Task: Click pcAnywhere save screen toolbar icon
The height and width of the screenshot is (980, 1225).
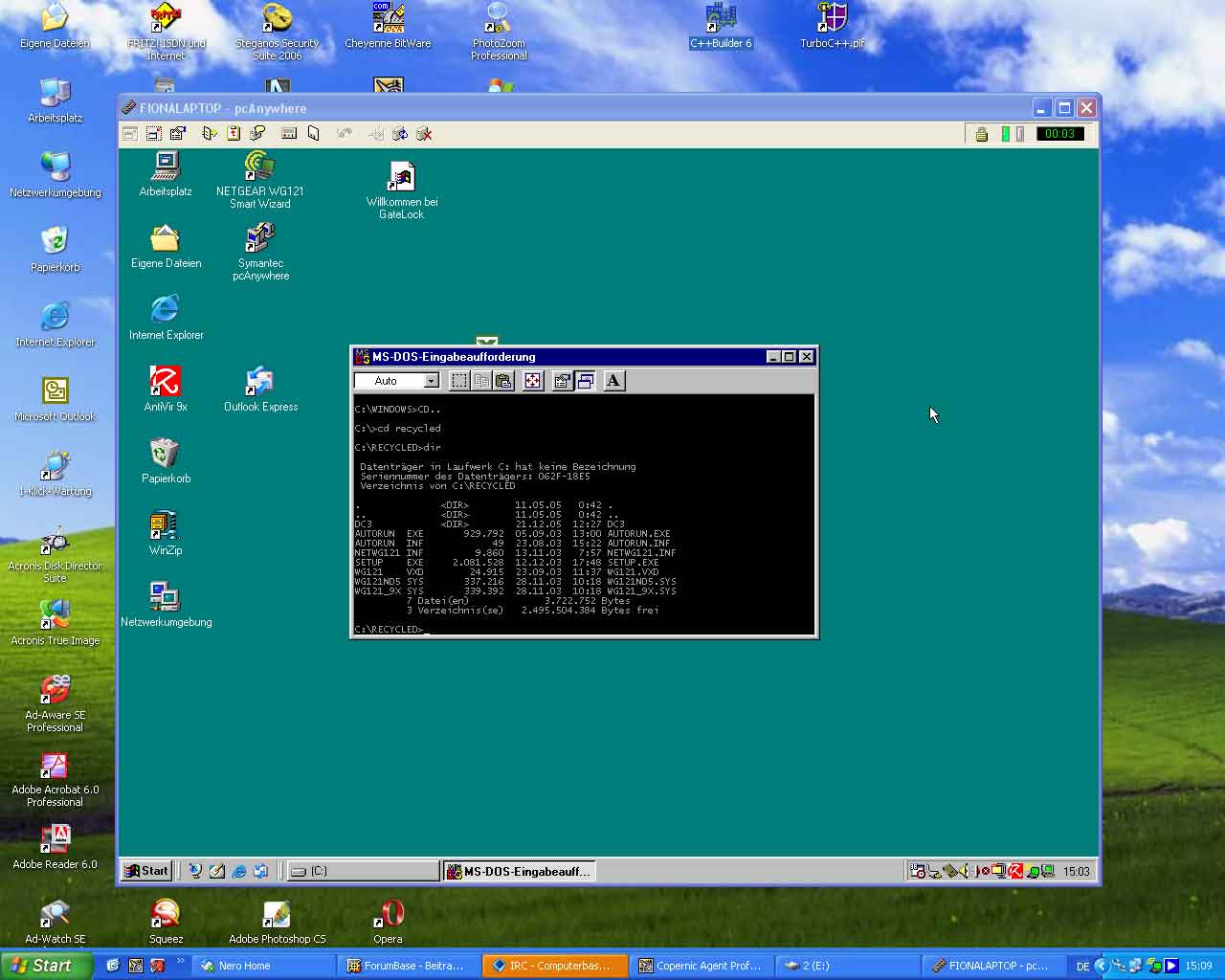Action: pyautogui.click(x=313, y=134)
